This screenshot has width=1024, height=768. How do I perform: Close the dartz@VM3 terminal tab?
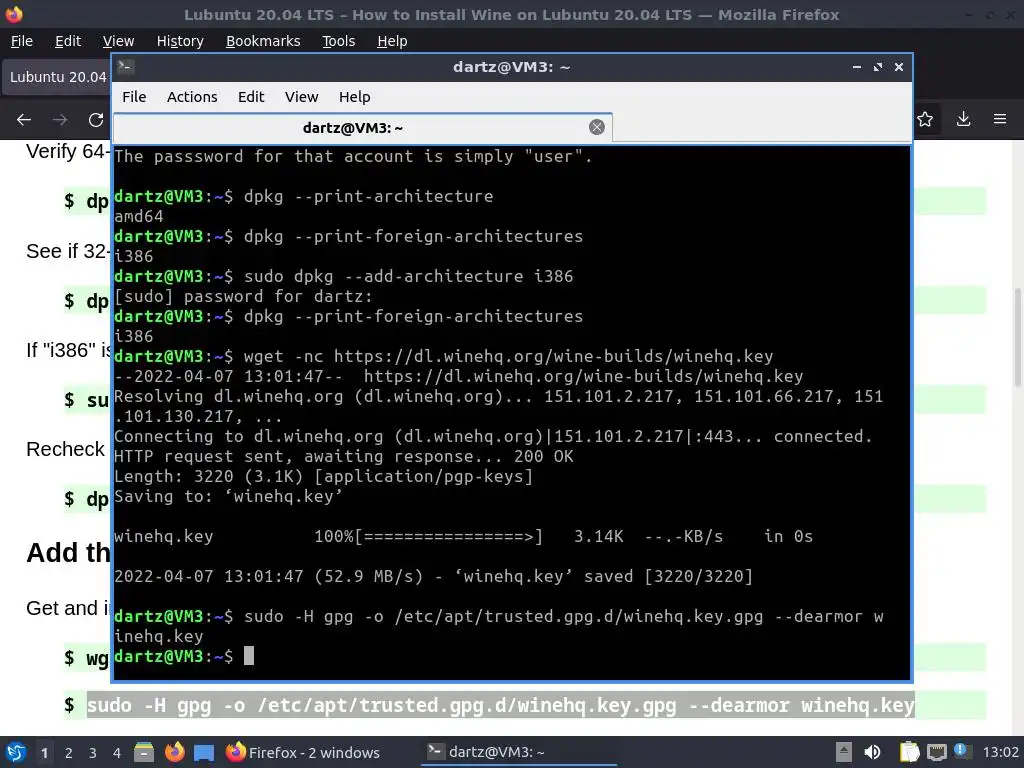pyautogui.click(x=596, y=127)
